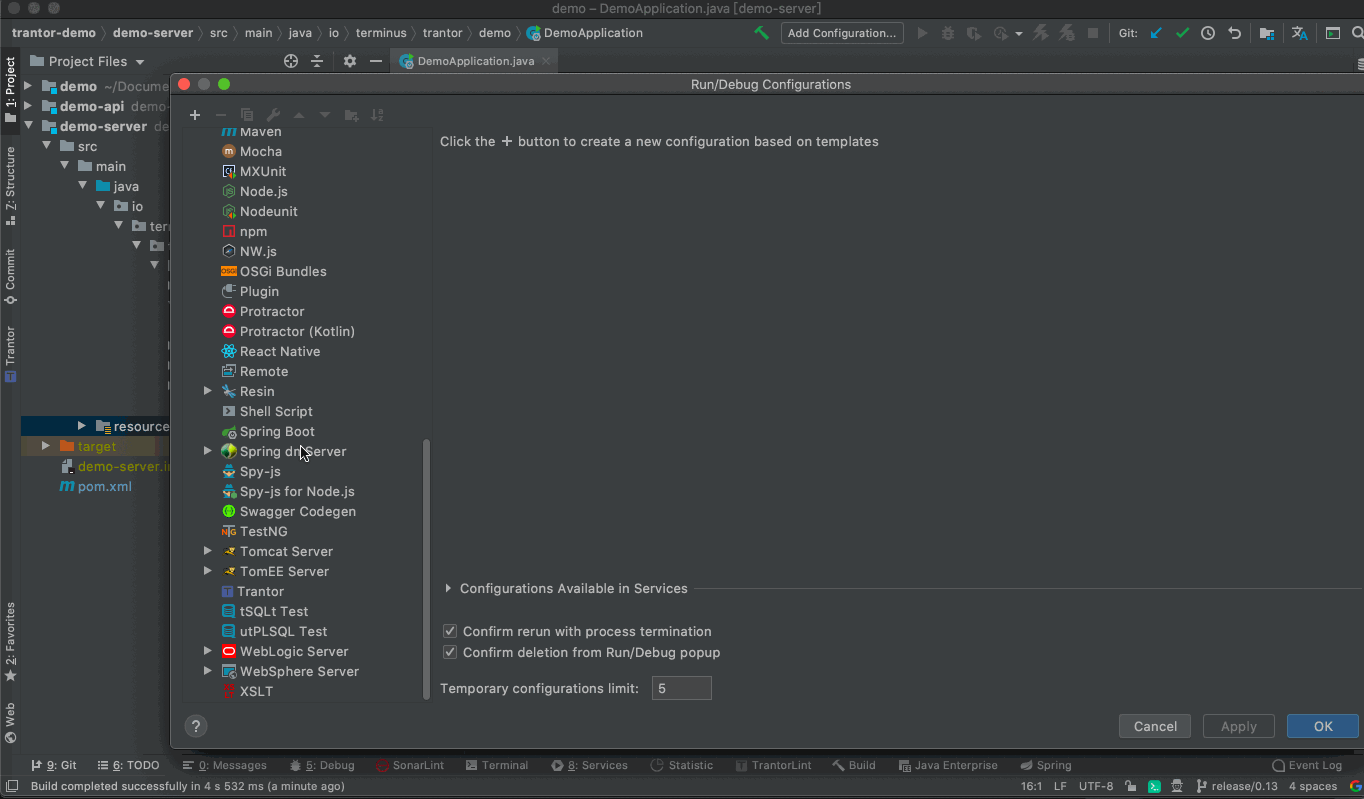Click the copy configuration icon
Image resolution: width=1364 pixels, height=799 pixels.
click(247, 115)
